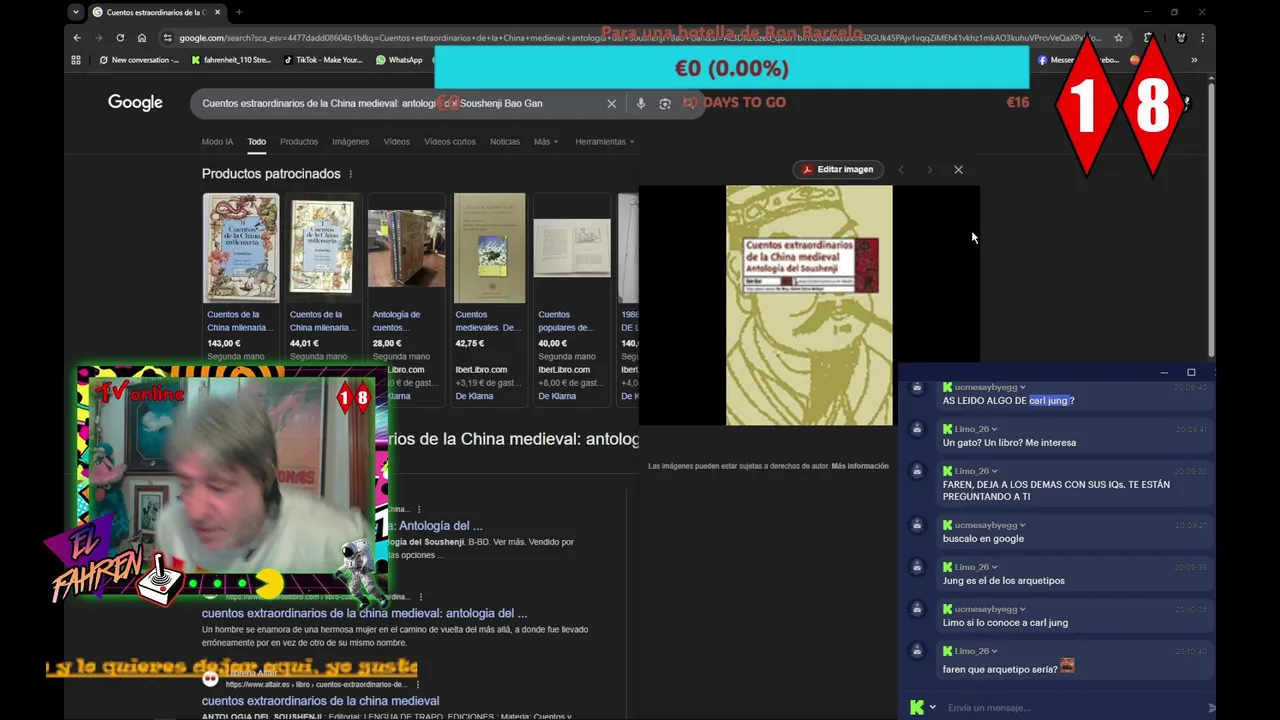Open the Chrome extensions puzzle icon
Screen dimensions: 1280x720
tap(1149, 38)
